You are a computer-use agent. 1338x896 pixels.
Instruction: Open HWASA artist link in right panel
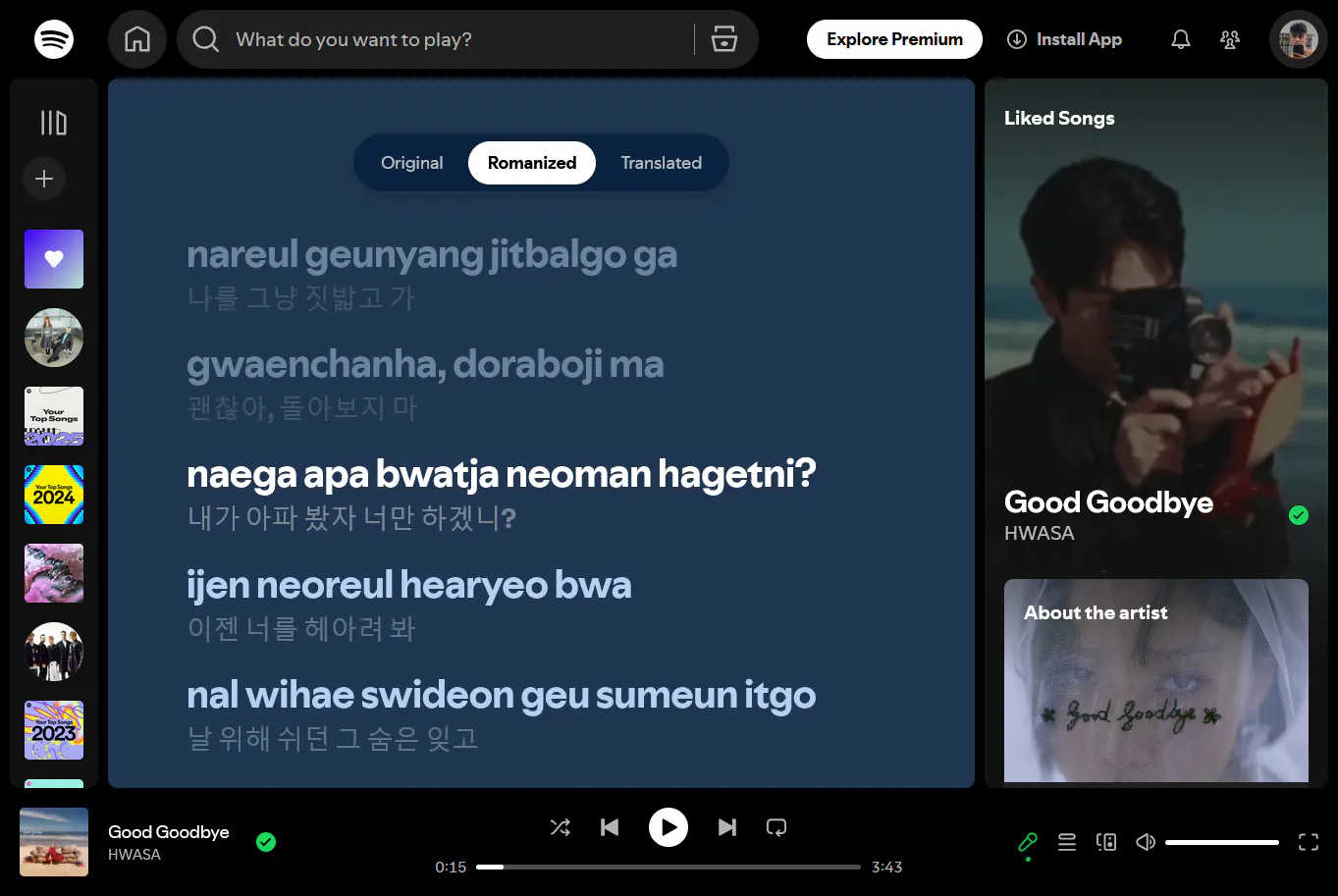pos(1040,533)
